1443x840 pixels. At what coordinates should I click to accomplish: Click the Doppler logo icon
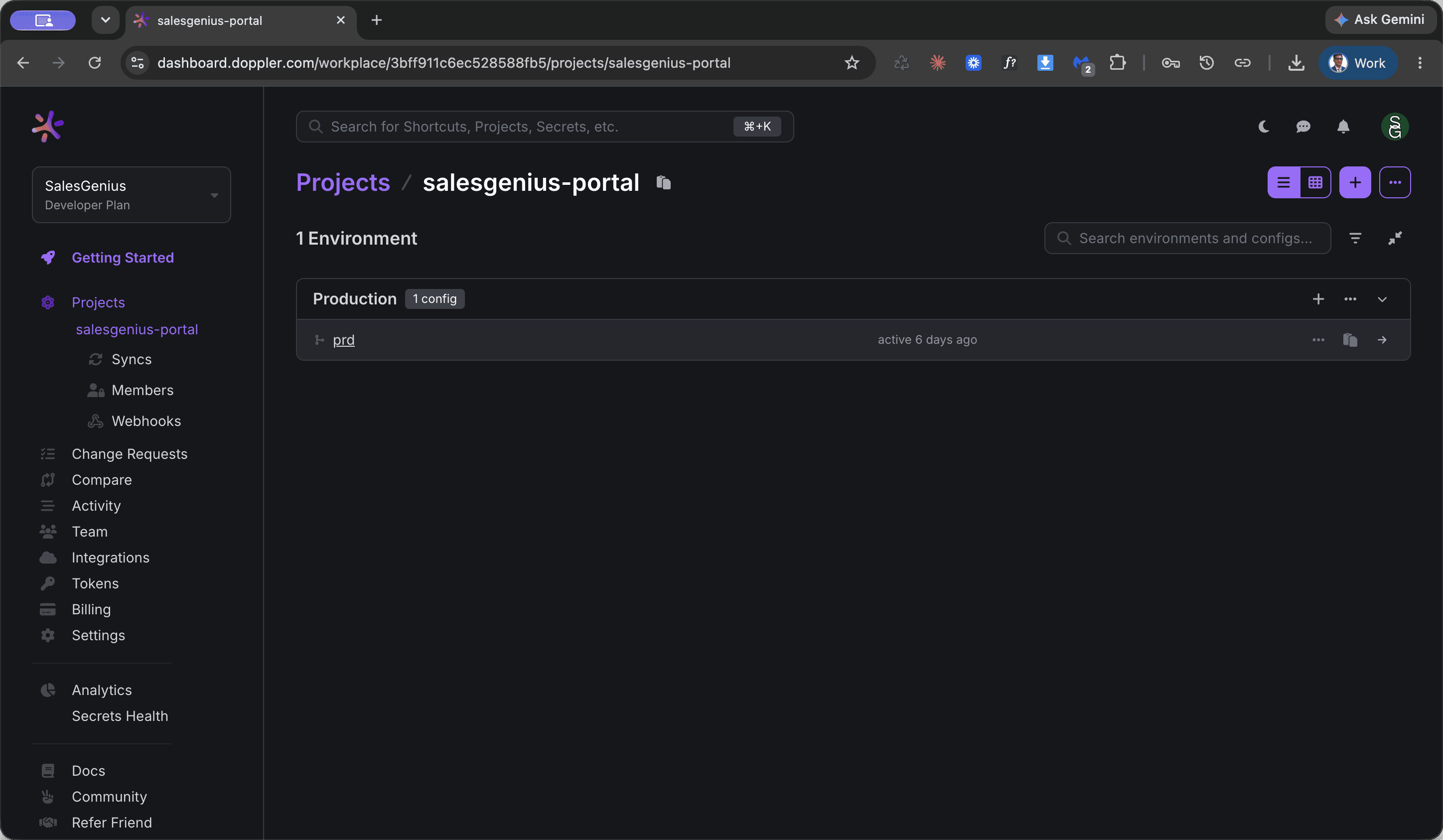(x=47, y=126)
